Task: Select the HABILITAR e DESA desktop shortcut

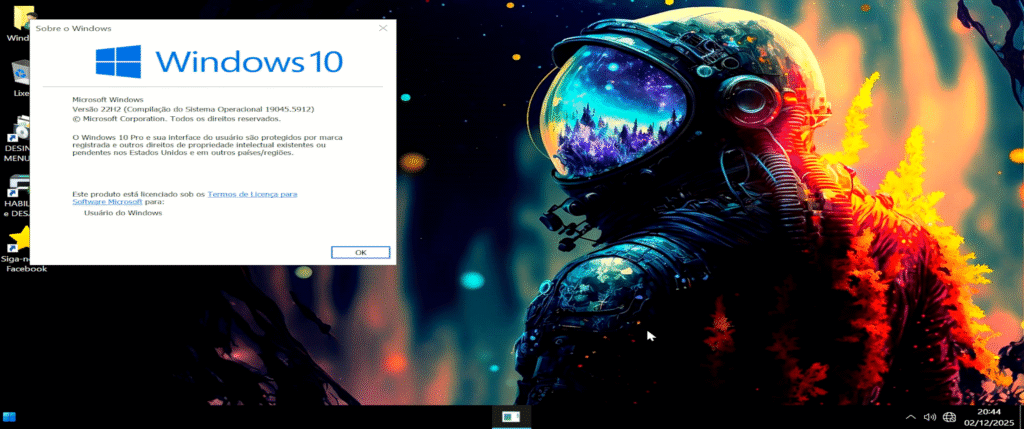Action: pyautogui.click(x=18, y=196)
